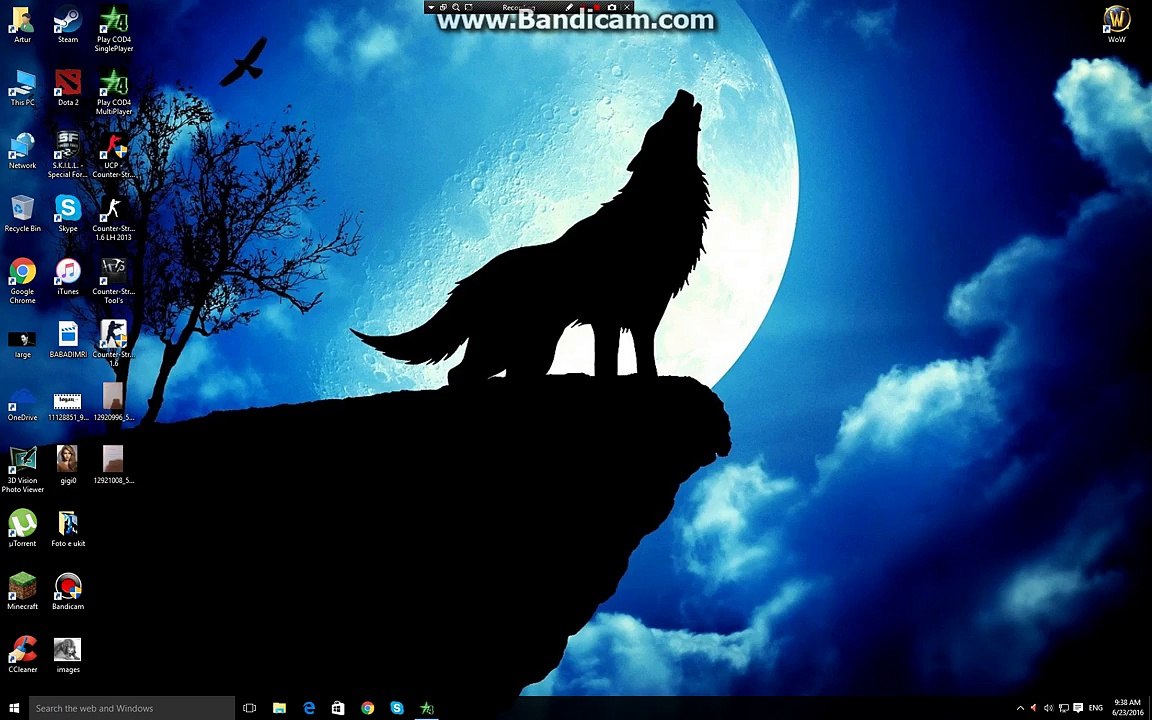Open the OneDrive desktop shortcut
Screen dimensions: 1152x720
(22, 404)
